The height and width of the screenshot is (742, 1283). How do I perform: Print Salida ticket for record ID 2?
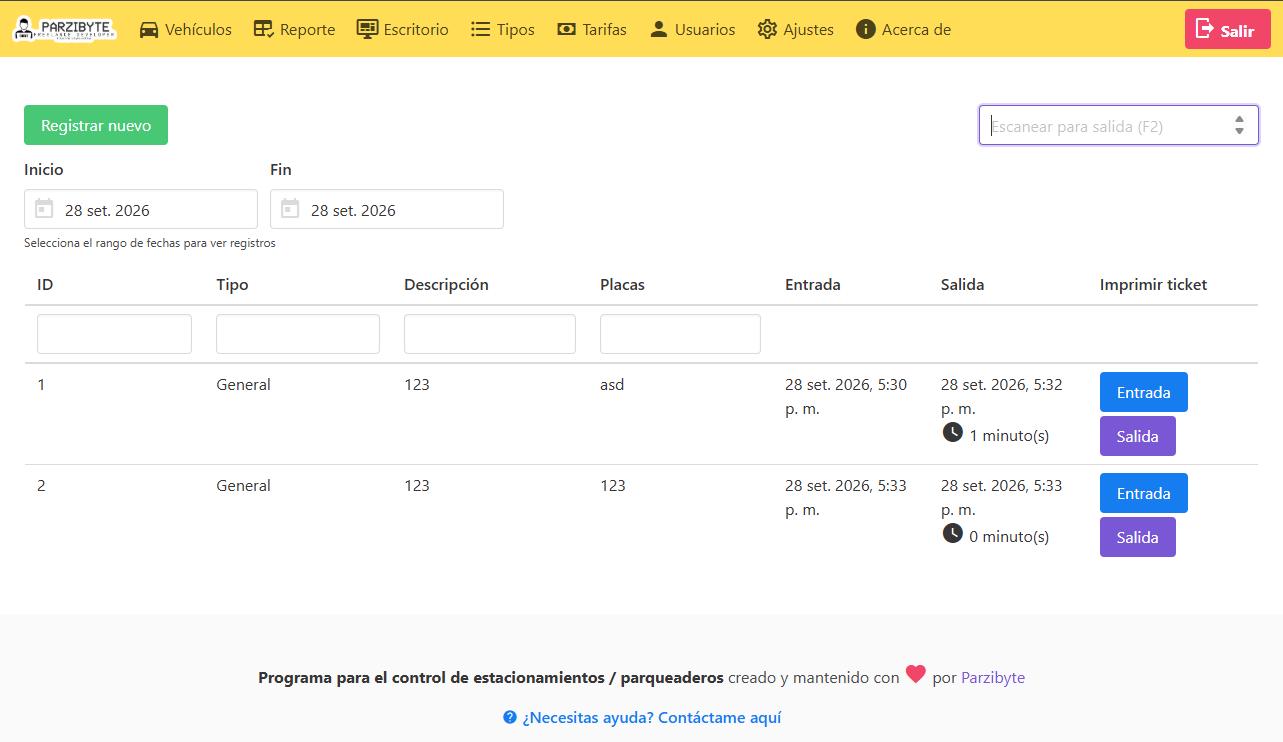[1138, 537]
